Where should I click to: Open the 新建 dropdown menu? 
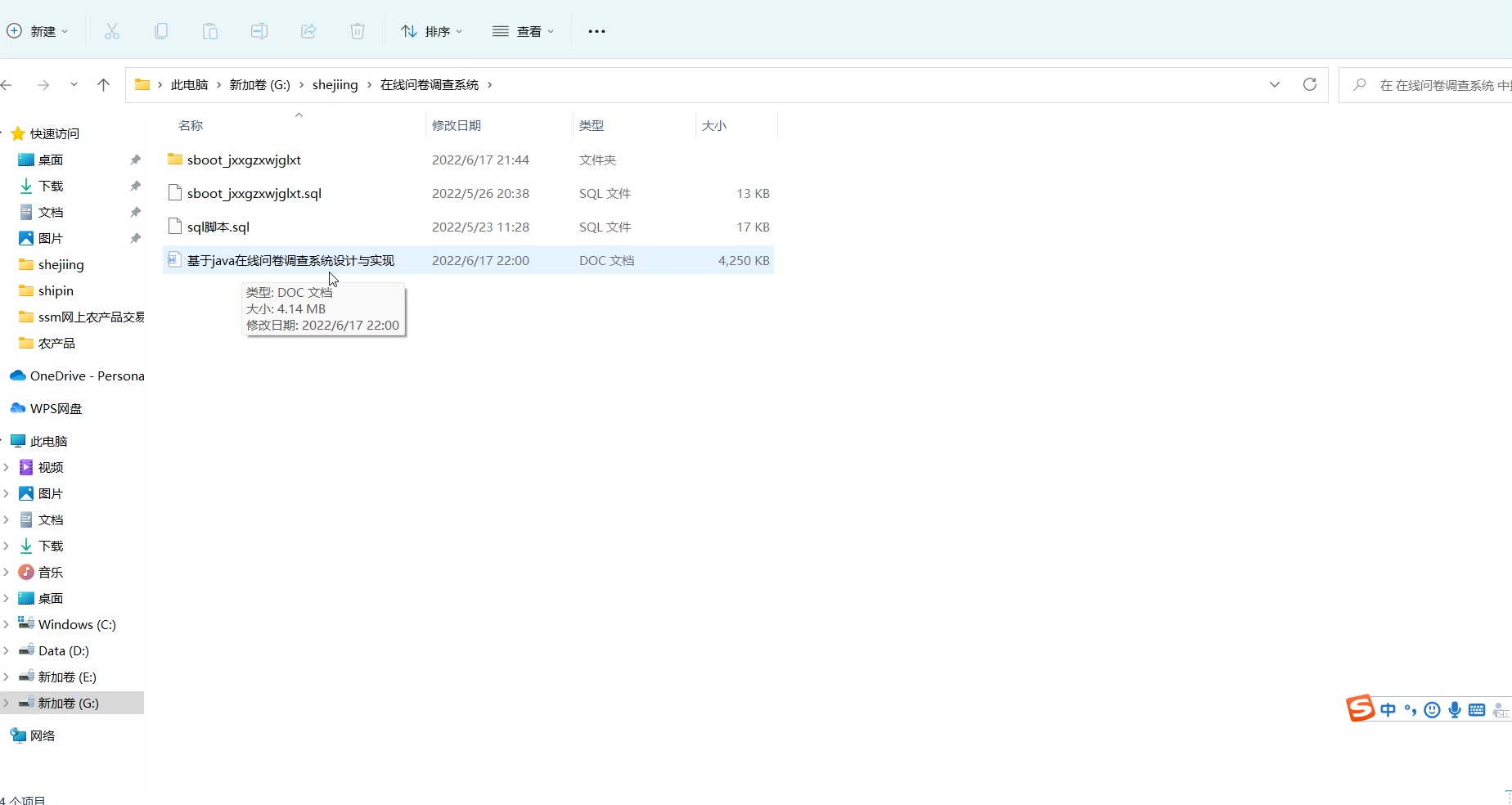coord(38,31)
